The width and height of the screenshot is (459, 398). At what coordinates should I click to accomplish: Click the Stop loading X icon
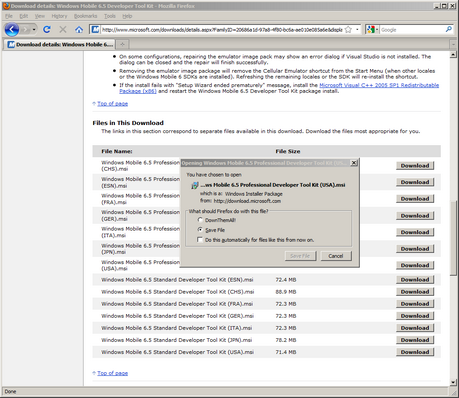[x=63, y=30]
